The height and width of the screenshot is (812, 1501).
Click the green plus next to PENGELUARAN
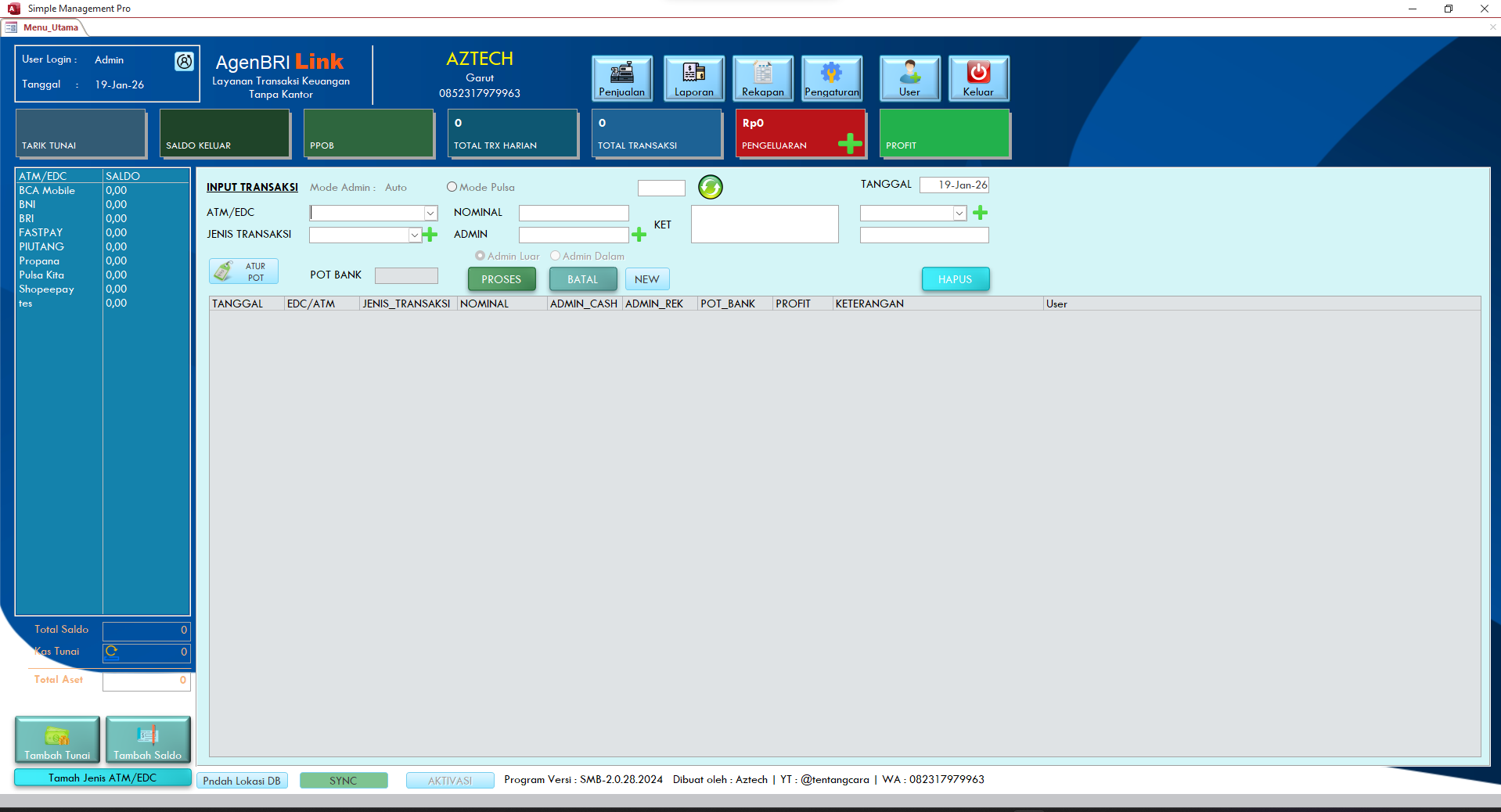pyautogui.click(x=850, y=143)
